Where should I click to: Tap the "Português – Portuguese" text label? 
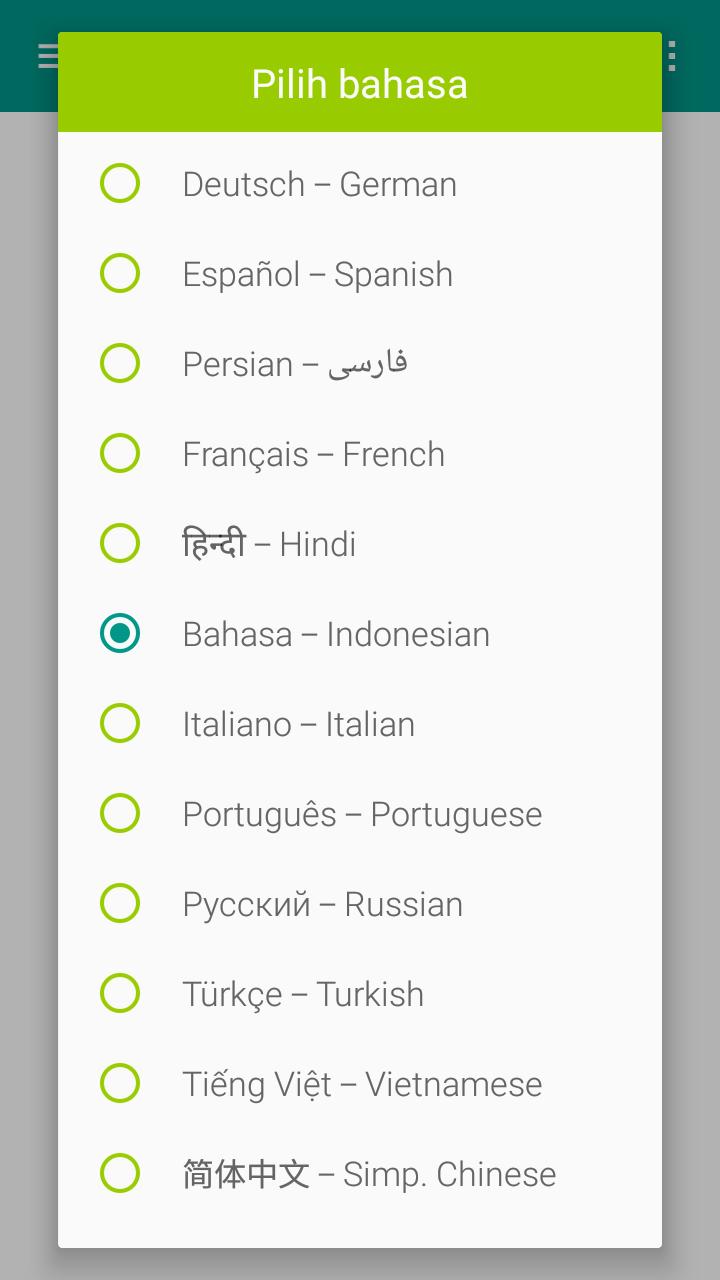(362, 815)
